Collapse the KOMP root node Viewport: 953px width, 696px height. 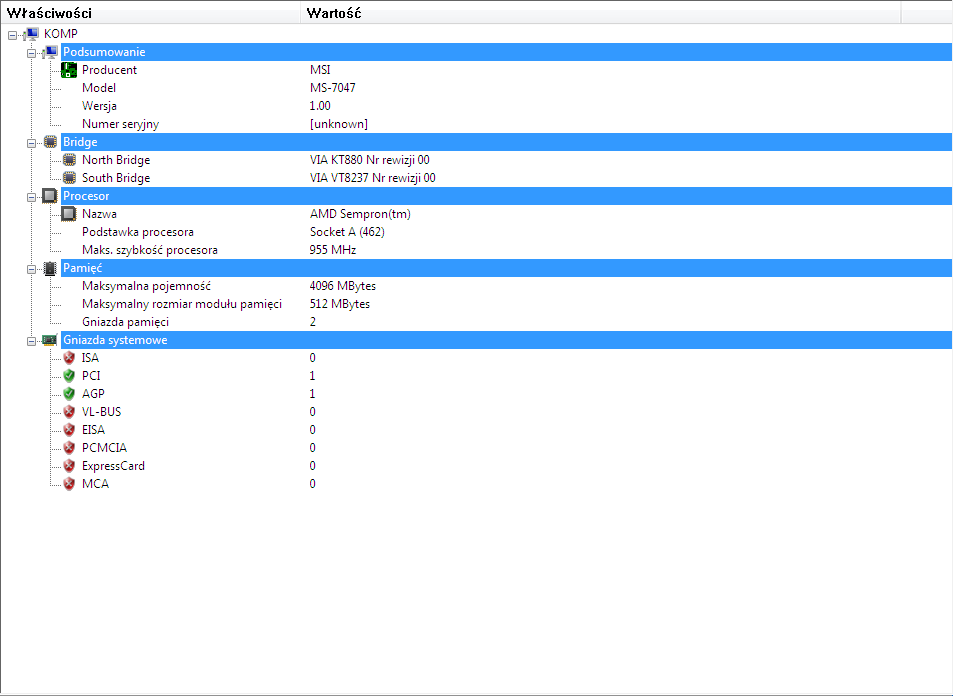click(12, 35)
